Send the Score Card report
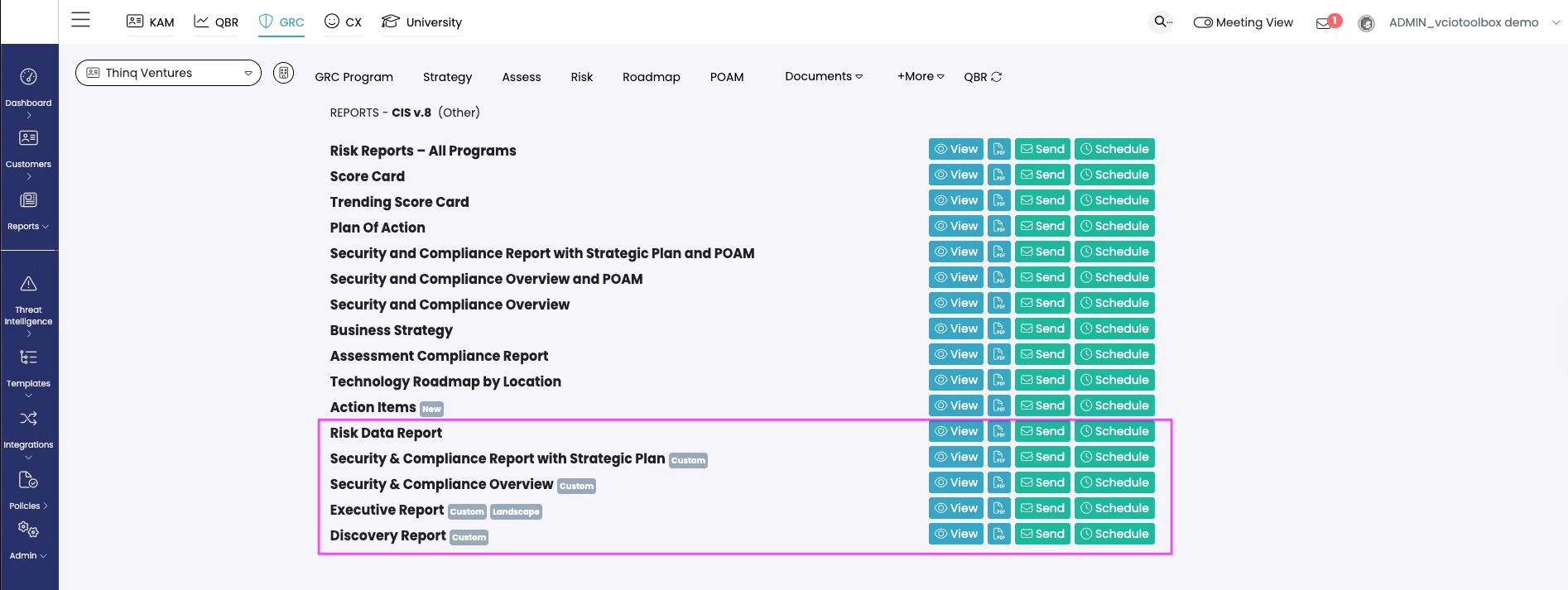This screenshot has width=1568, height=590. point(1042,175)
